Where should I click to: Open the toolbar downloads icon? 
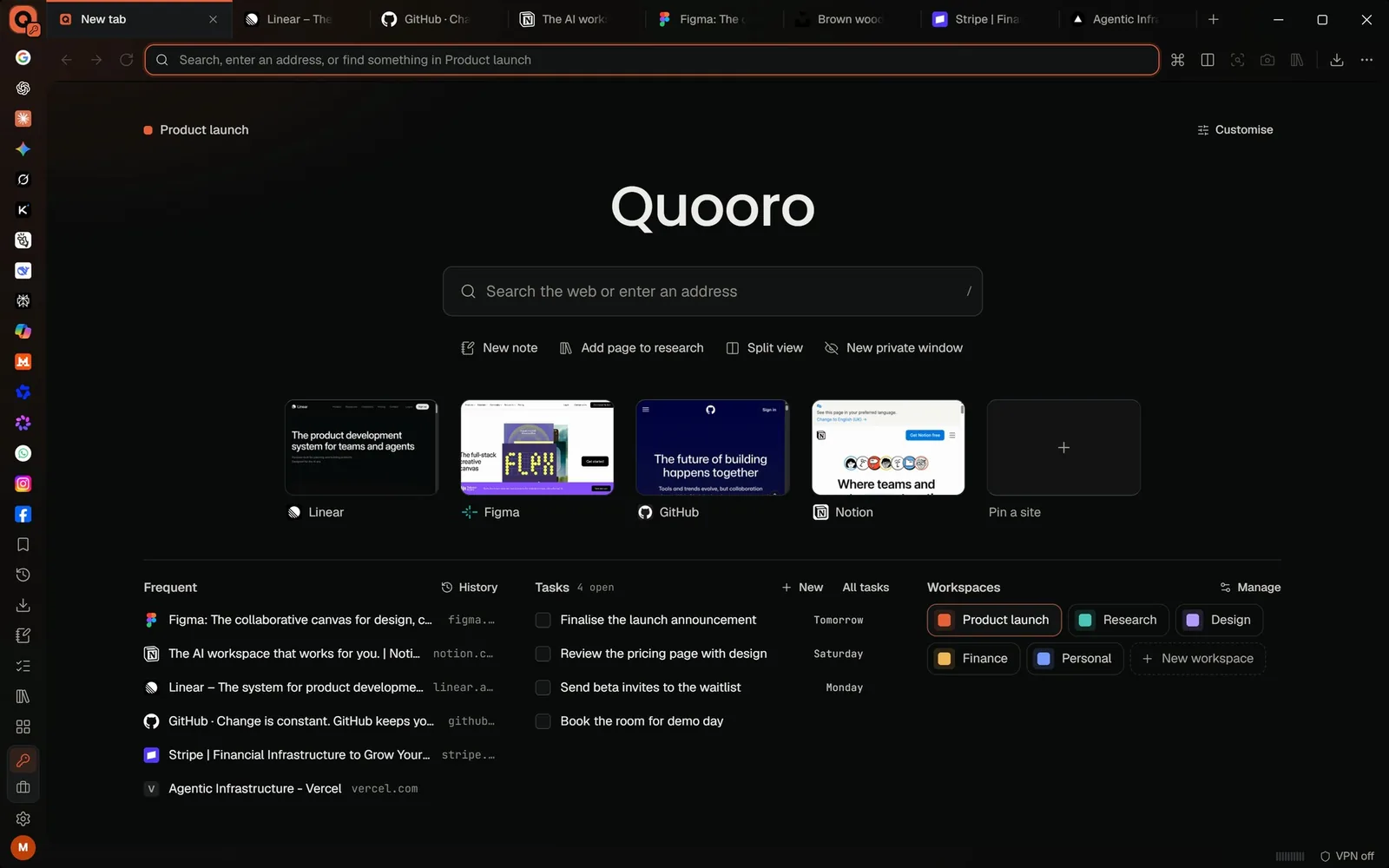click(1337, 60)
